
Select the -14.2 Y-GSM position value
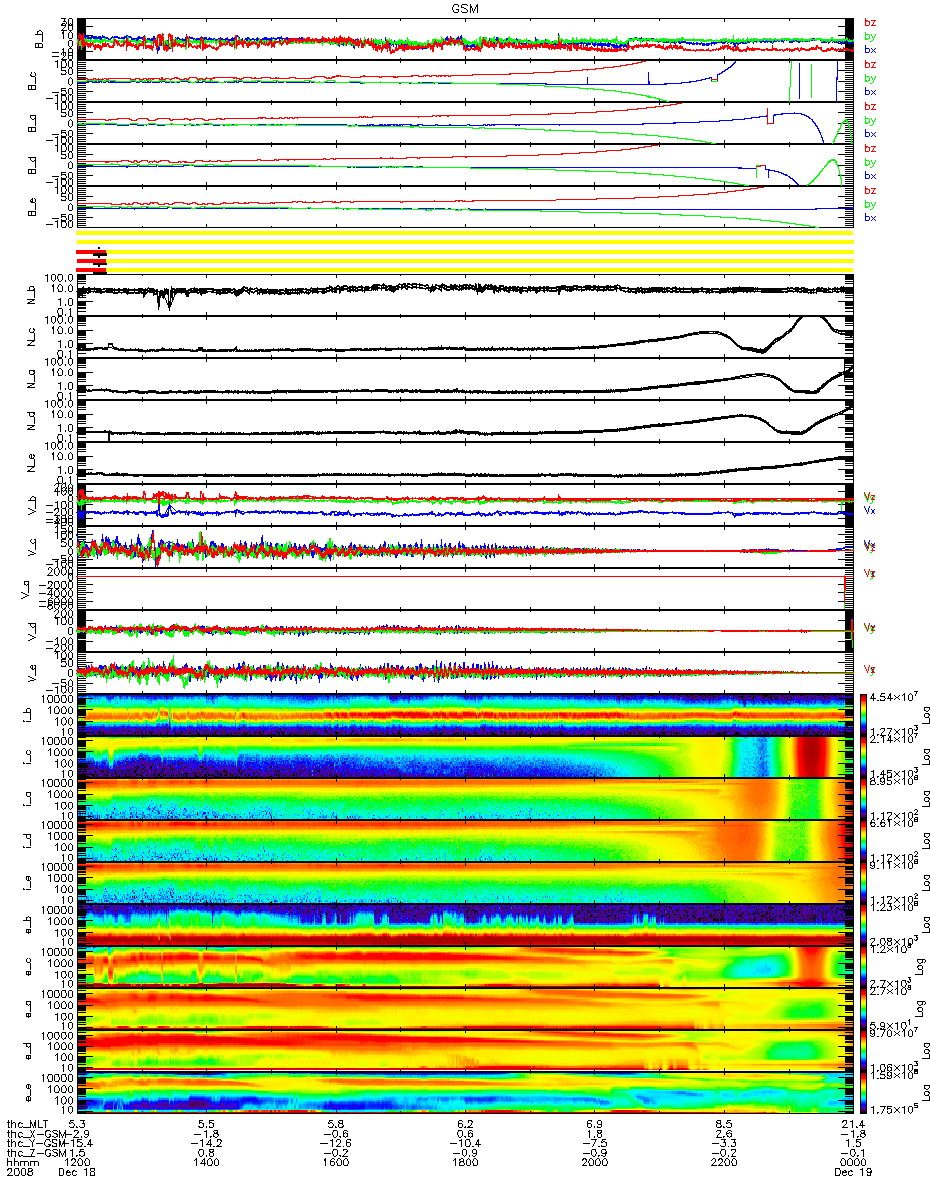206,1143
